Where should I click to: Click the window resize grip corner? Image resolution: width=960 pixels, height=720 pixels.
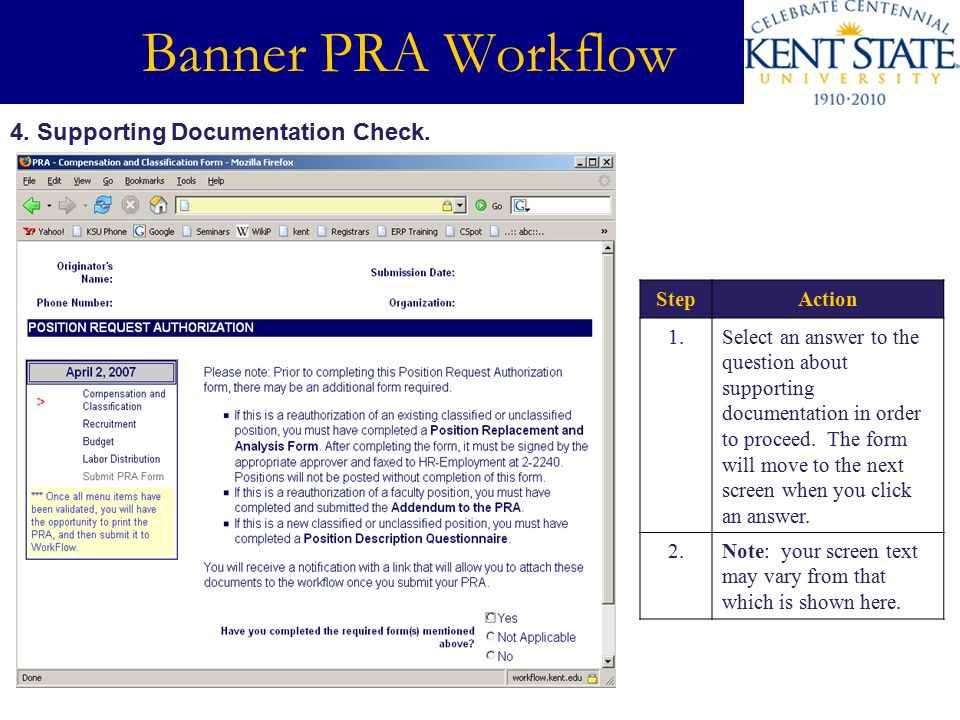point(609,681)
